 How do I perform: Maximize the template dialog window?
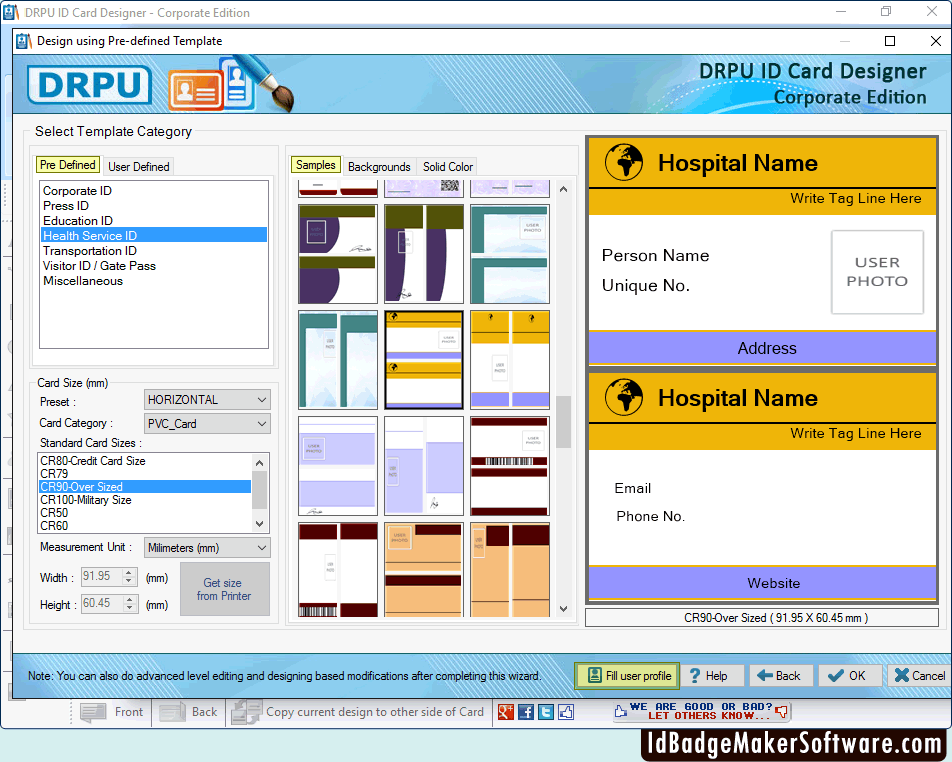[x=889, y=41]
